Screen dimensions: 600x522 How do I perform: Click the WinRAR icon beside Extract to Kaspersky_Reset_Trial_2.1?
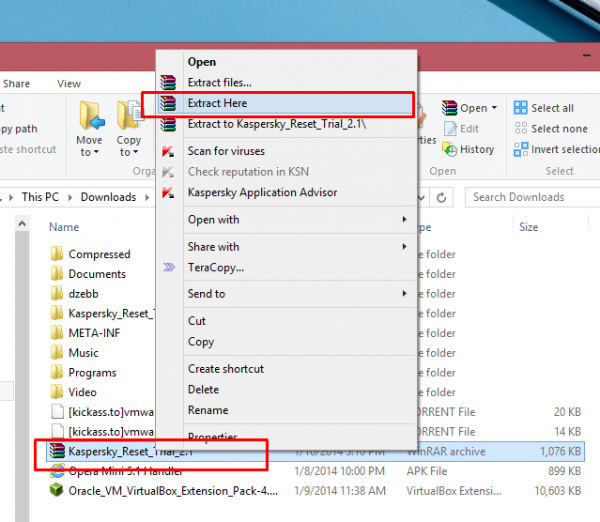168,124
